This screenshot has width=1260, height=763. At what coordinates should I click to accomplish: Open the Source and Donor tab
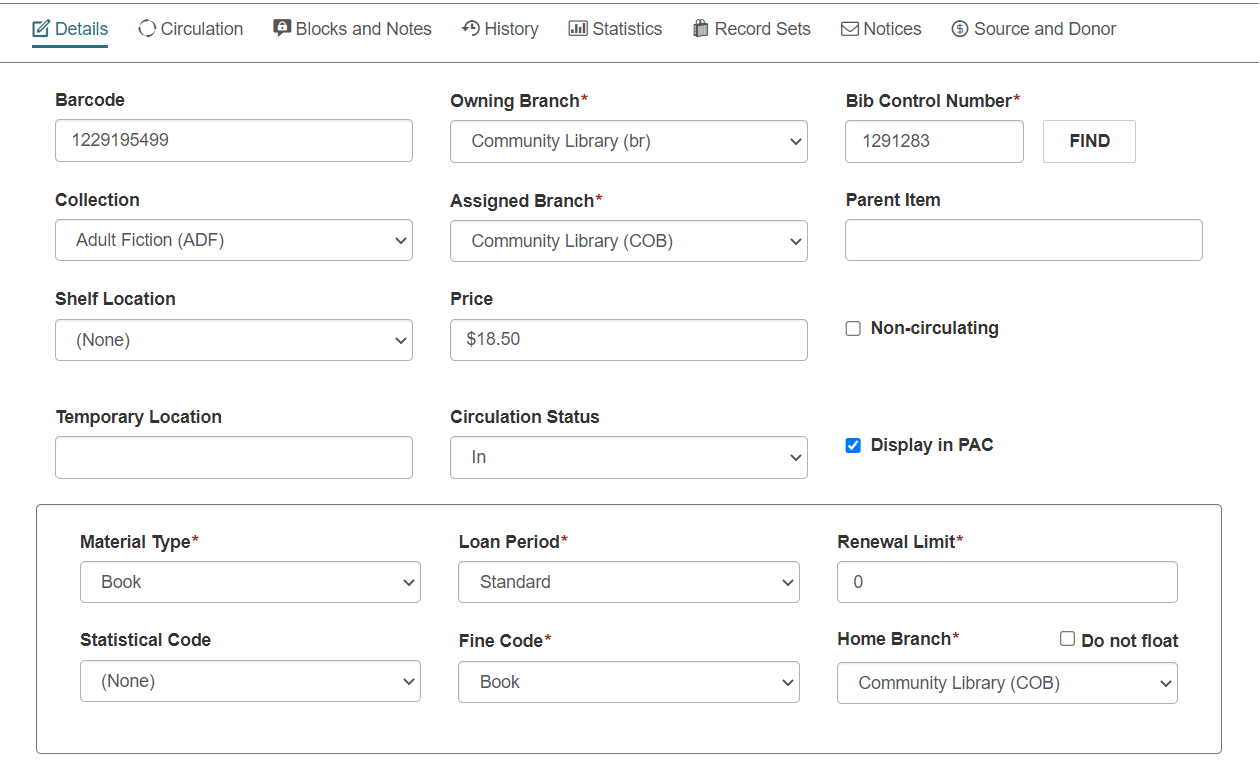pos(1033,29)
